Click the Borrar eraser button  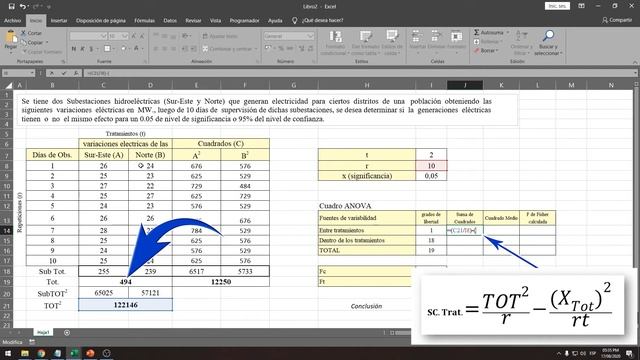pos(485,51)
